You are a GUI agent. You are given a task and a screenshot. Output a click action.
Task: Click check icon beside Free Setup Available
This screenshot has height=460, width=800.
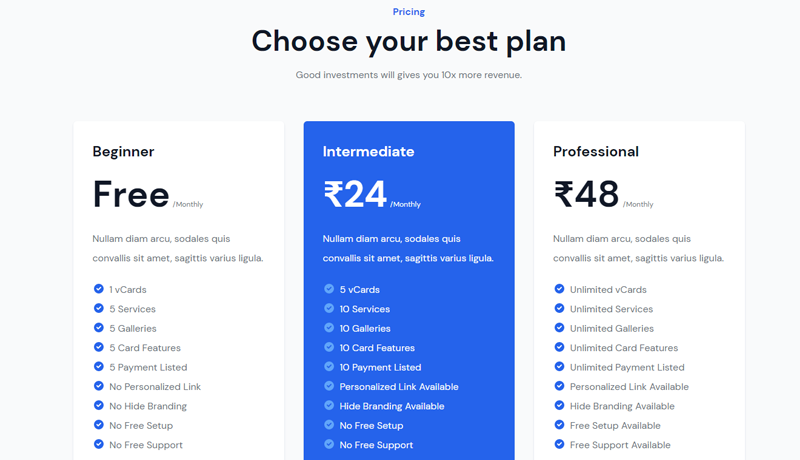click(559, 425)
